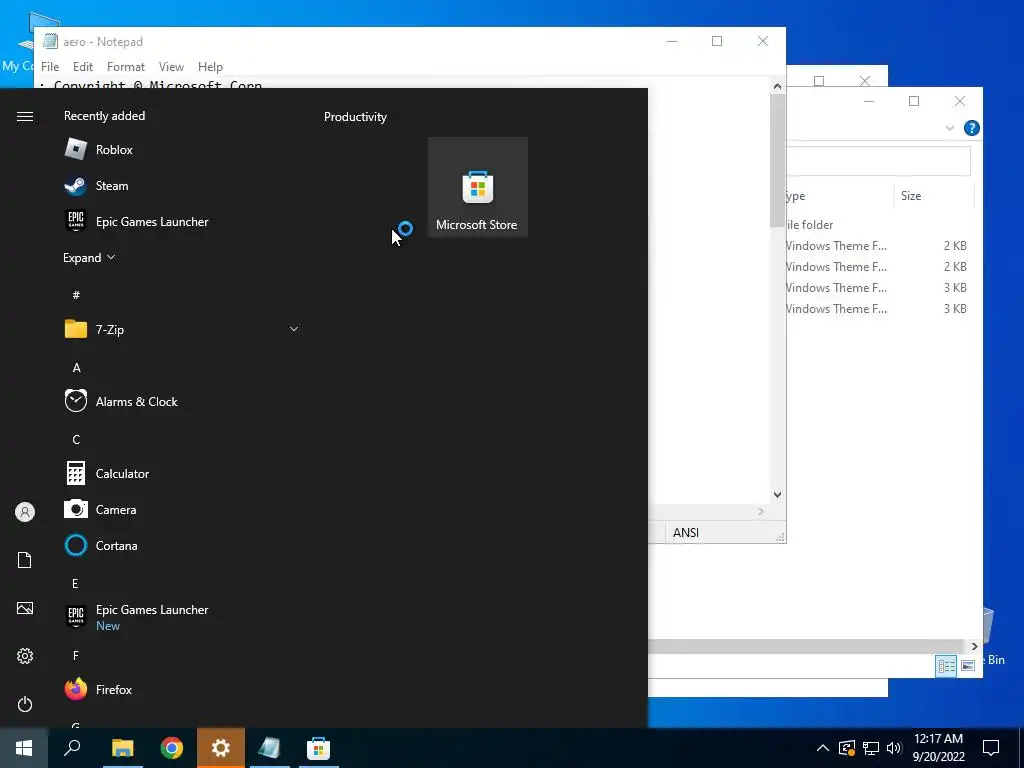Click the Productivity group title

(355, 117)
